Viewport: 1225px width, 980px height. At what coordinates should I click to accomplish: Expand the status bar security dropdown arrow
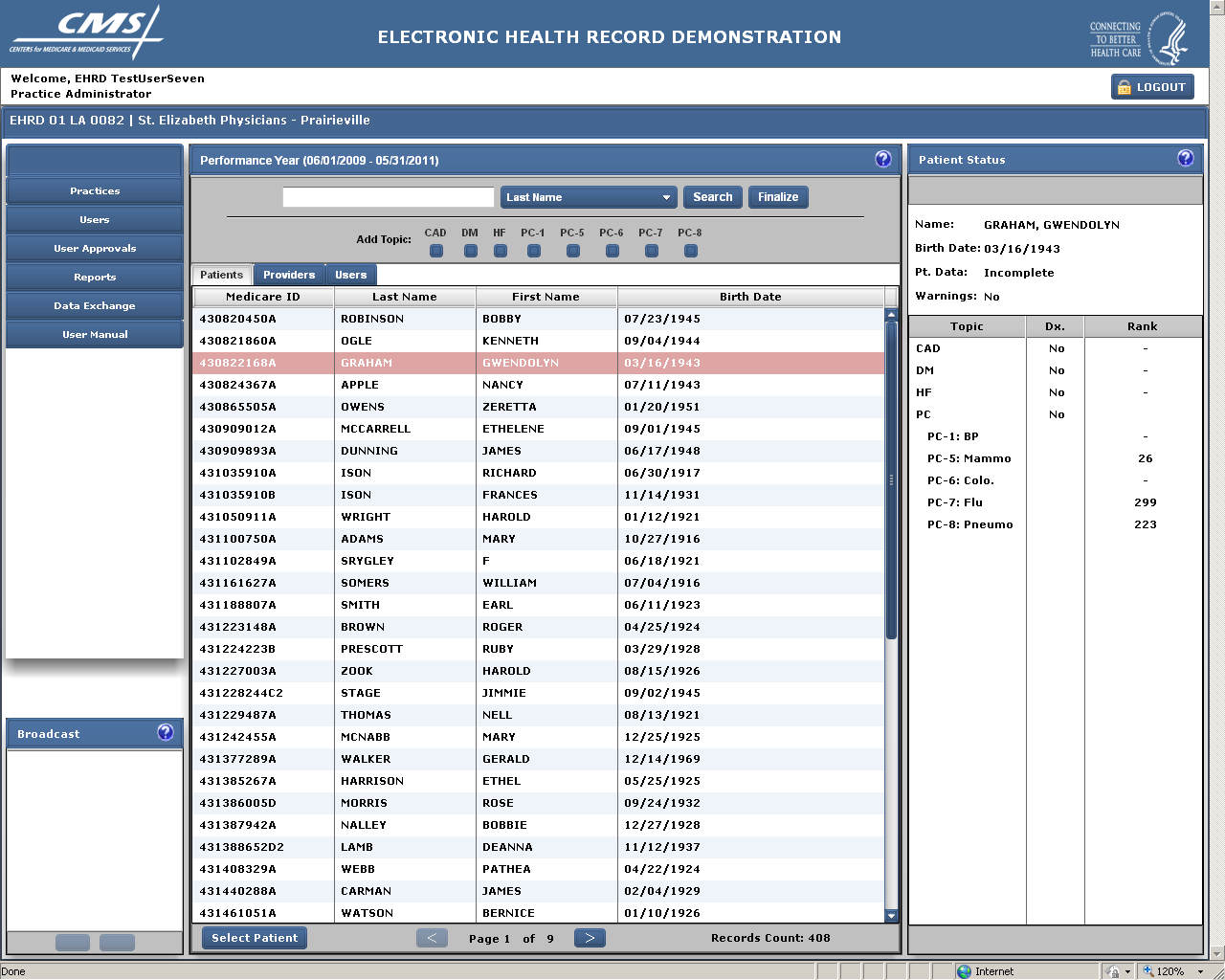pyautogui.click(x=1127, y=971)
